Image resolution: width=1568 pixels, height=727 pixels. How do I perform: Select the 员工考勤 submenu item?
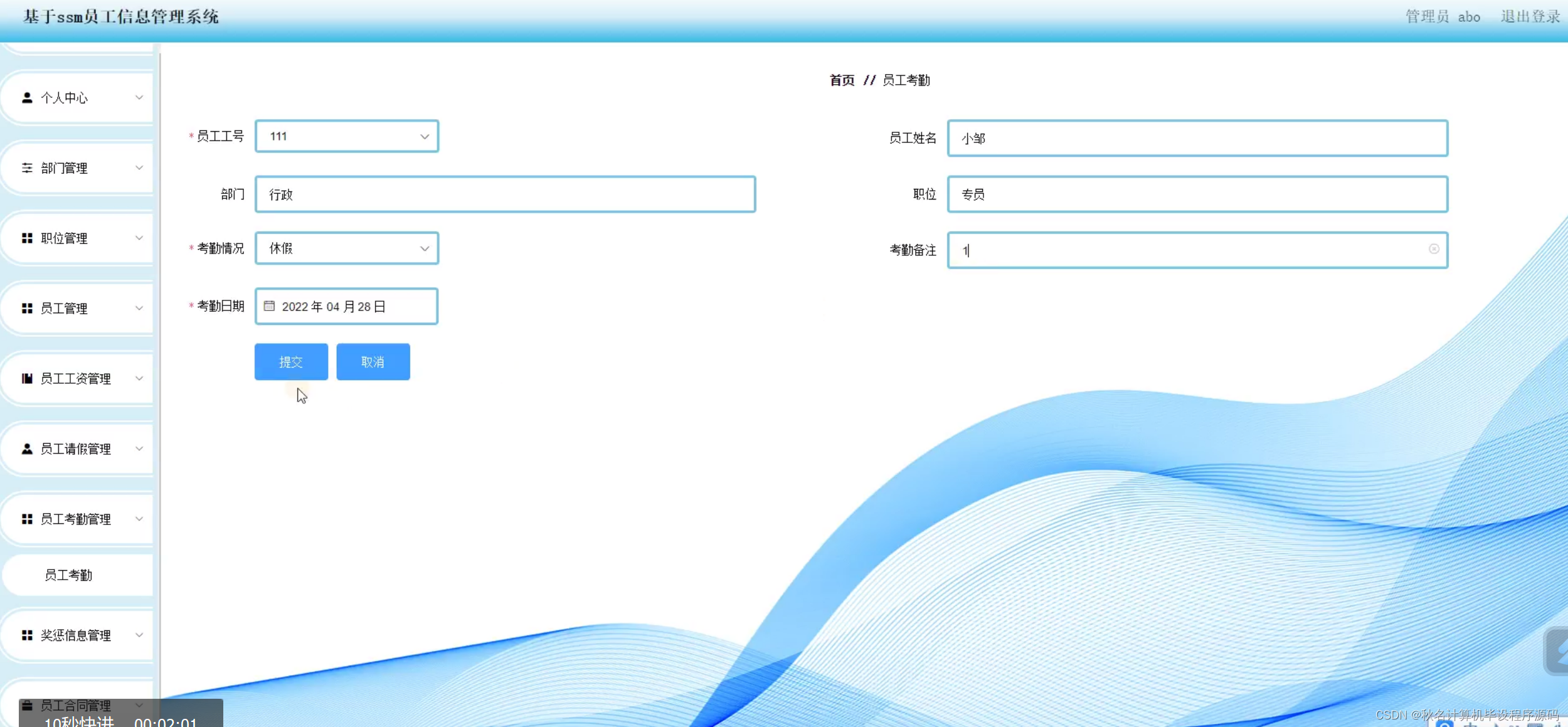pyautogui.click(x=68, y=575)
